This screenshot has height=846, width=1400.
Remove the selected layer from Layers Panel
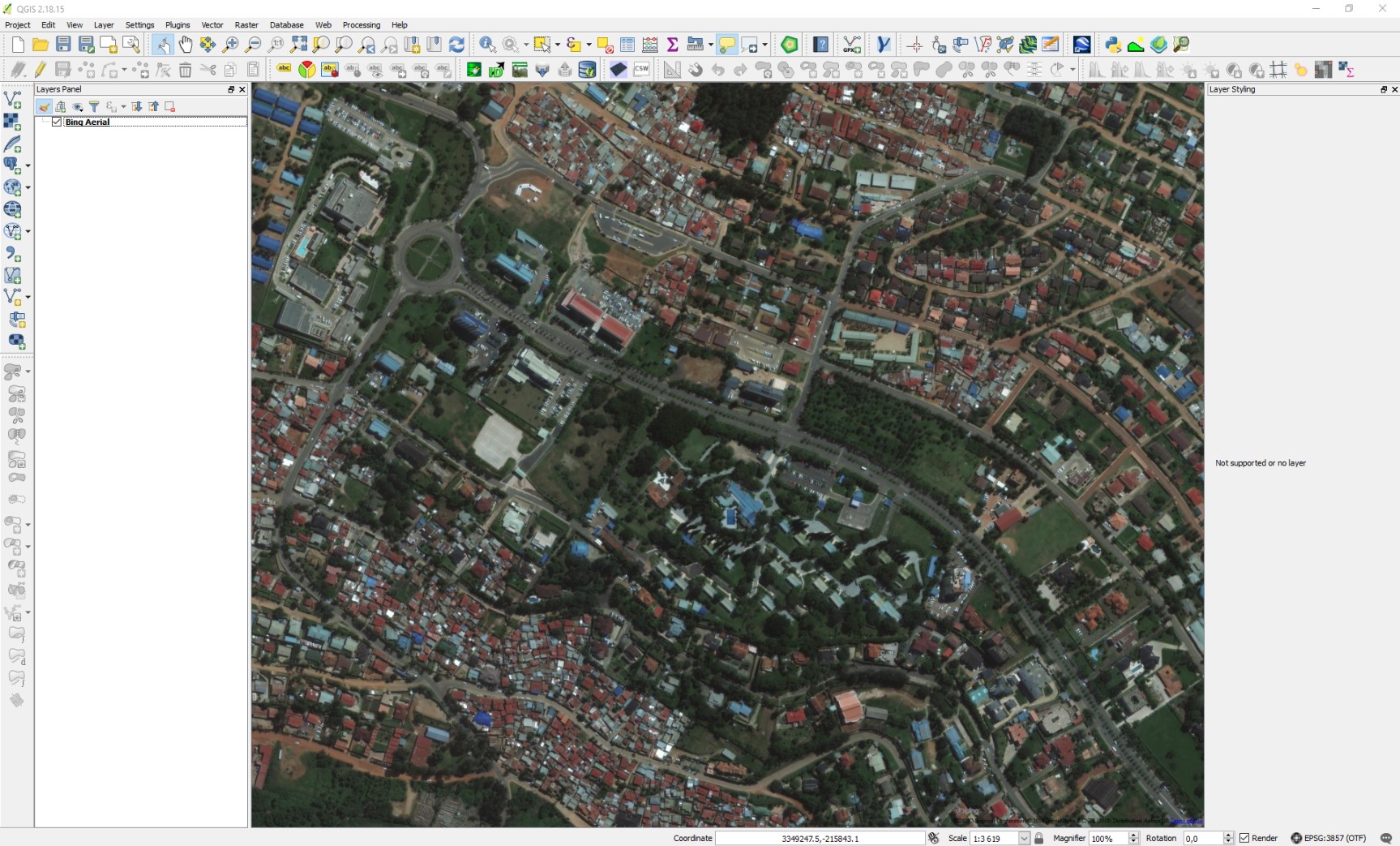pos(169,106)
